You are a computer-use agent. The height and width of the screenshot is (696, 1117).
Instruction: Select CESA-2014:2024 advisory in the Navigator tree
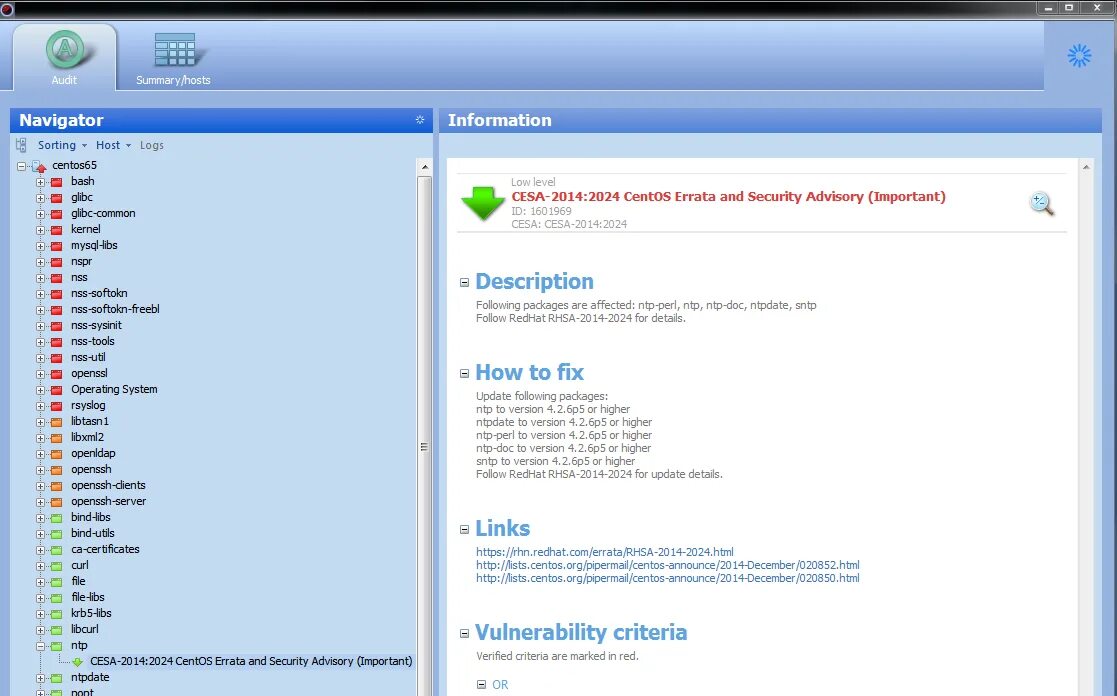(251, 662)
